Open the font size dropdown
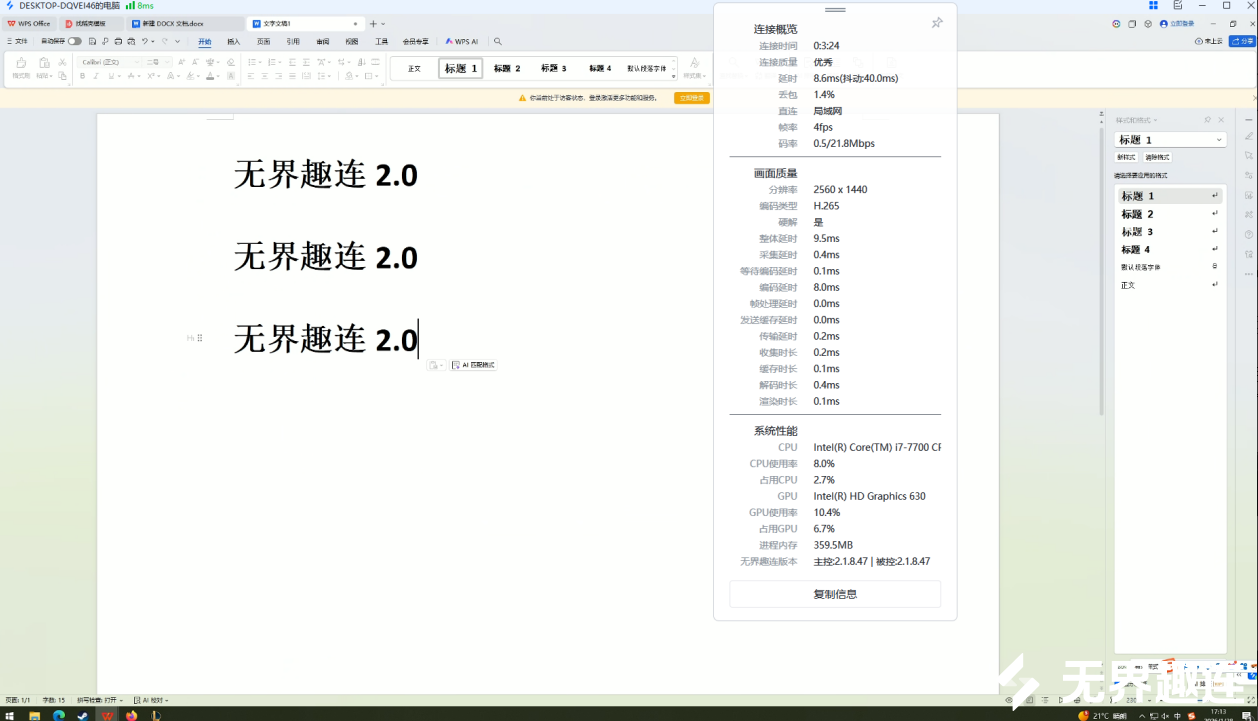1258x721 pixels. coord(167,62)
